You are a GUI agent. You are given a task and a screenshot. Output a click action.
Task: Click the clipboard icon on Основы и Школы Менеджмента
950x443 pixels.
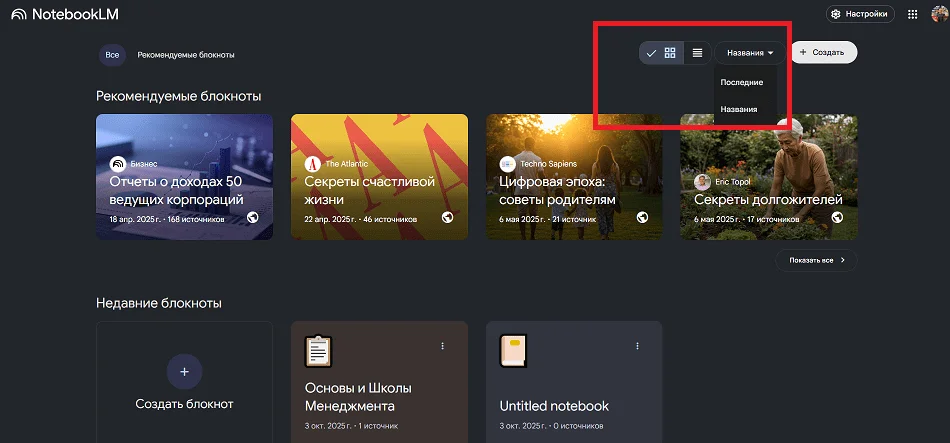(318, 351)
